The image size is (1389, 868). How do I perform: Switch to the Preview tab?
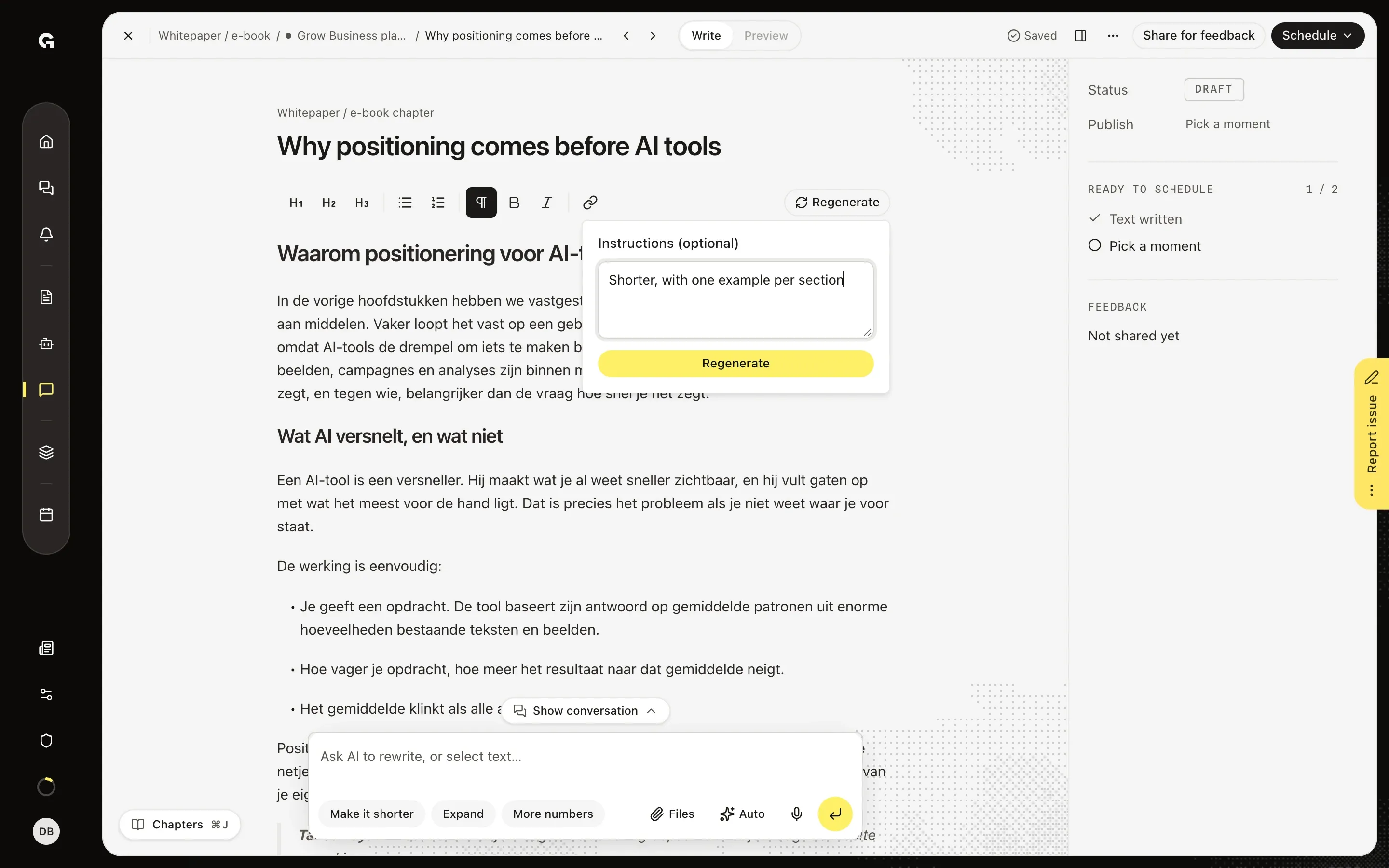766,36
